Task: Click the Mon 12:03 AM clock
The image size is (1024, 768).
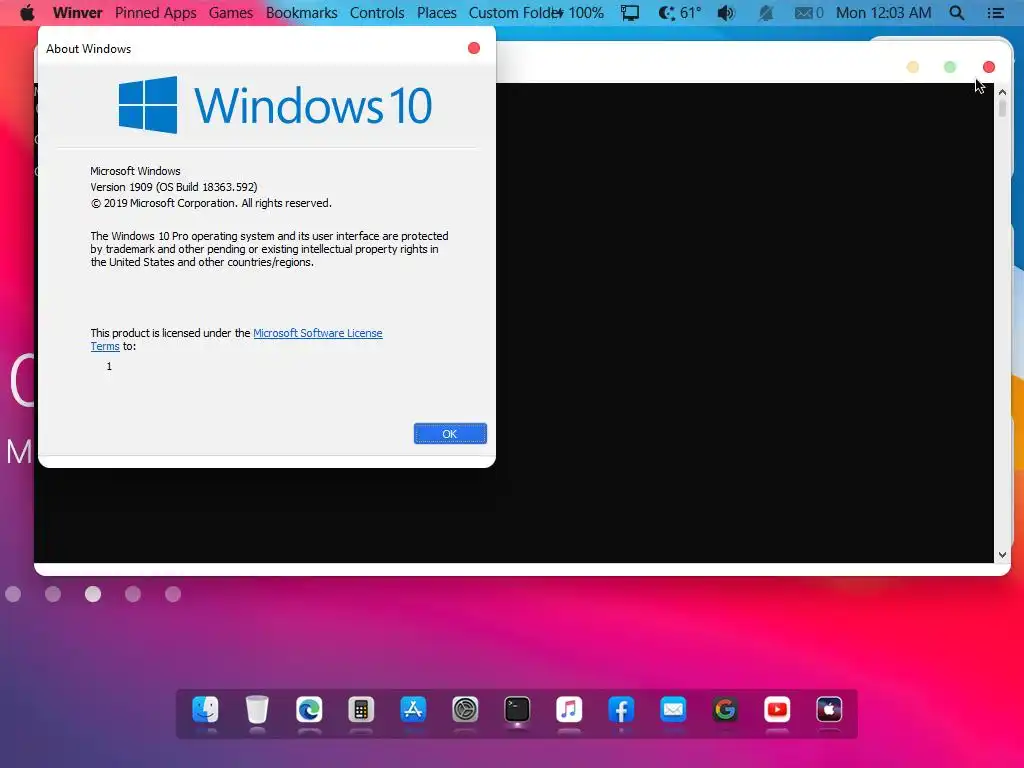Action: [x=884, y=12]
